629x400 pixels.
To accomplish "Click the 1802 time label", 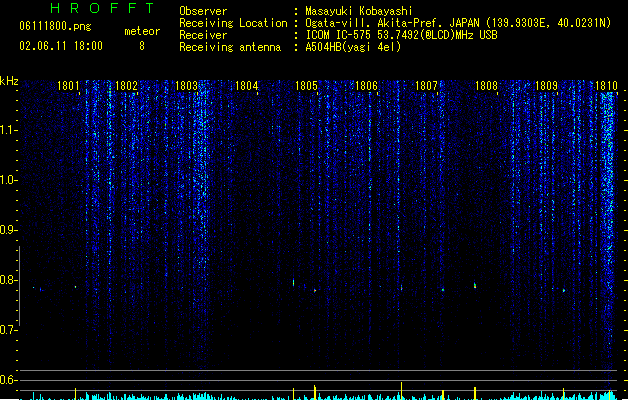I will pos(126,86).
